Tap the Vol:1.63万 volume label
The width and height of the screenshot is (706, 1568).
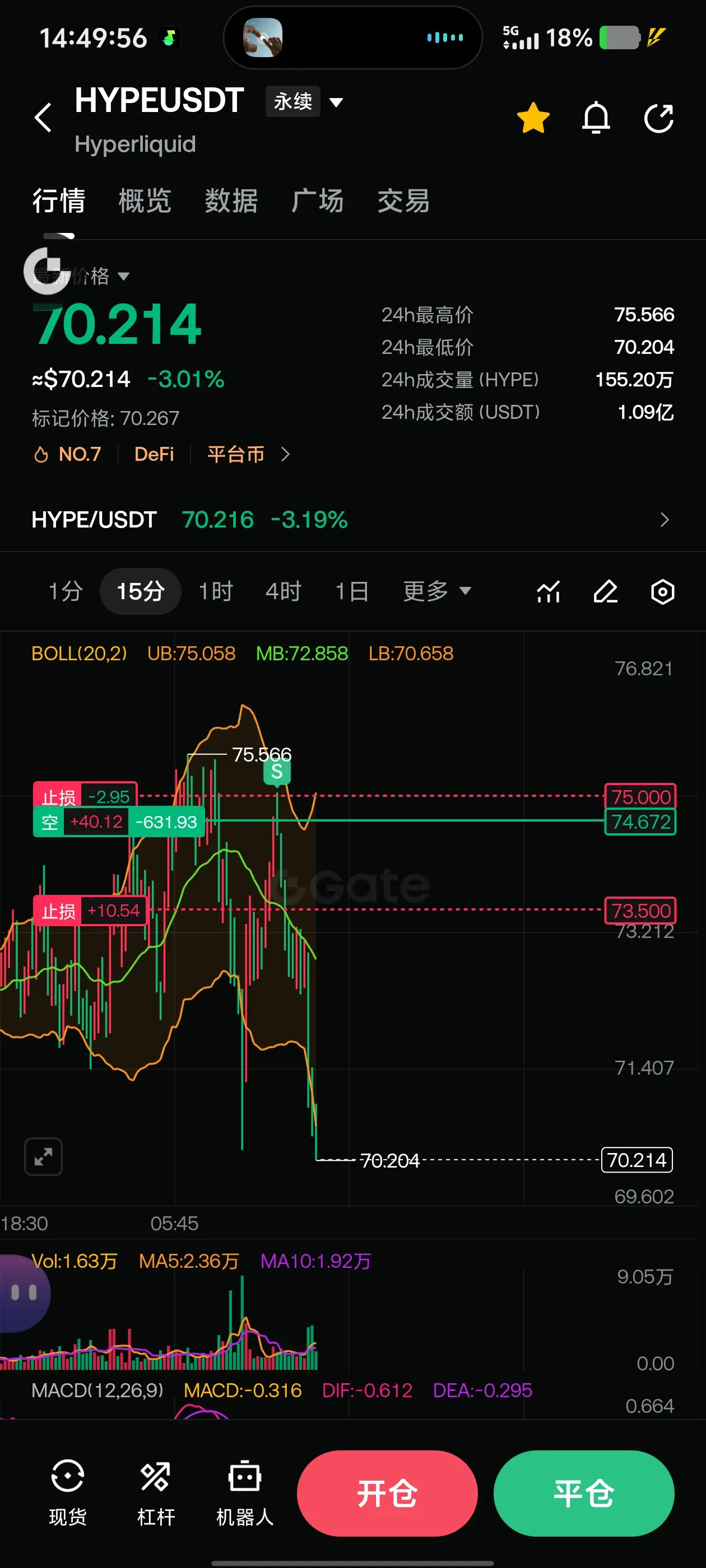click(75, 1261)
